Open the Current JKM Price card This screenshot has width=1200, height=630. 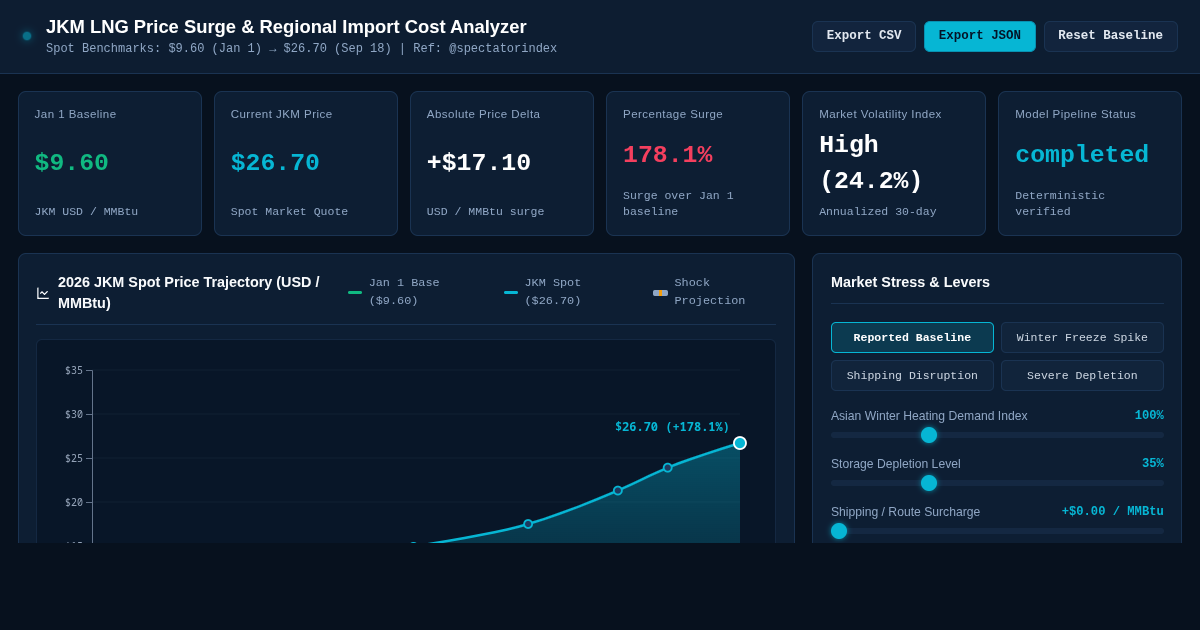pos(306,164)
